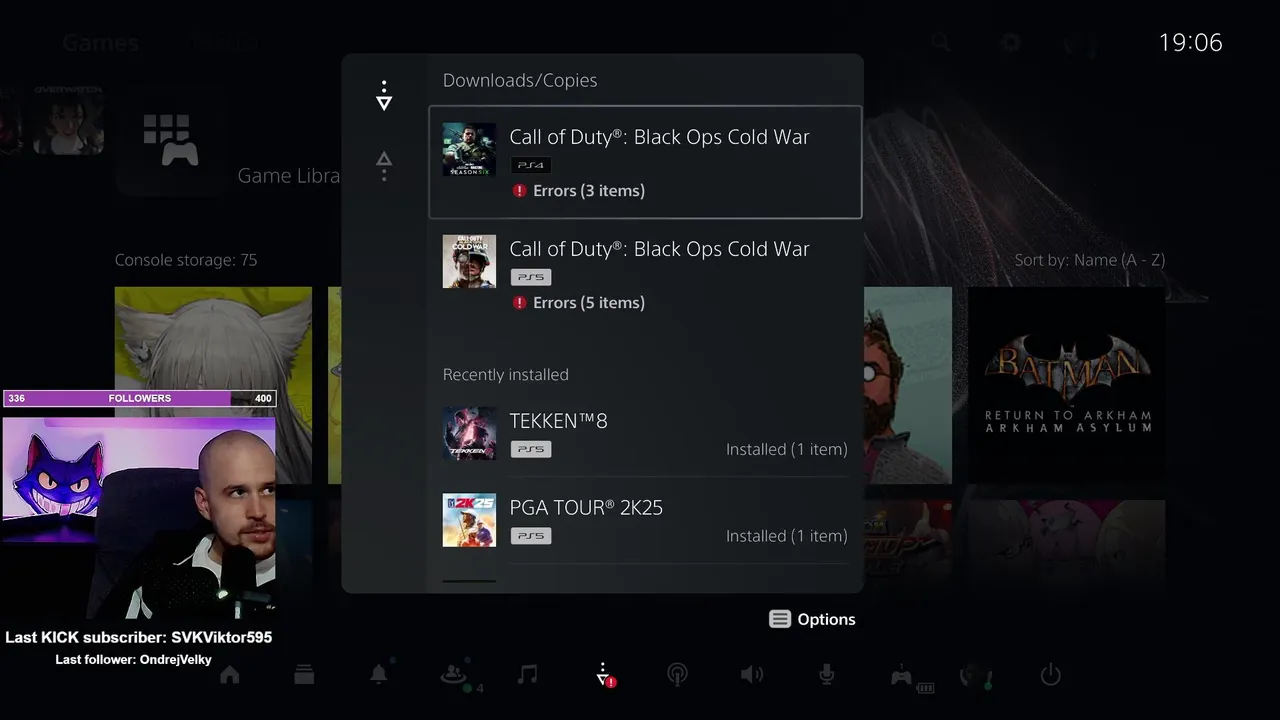Open the PS5 Black Ops Cold War entry
1280x720 pixels.
(x=645, y=275)
